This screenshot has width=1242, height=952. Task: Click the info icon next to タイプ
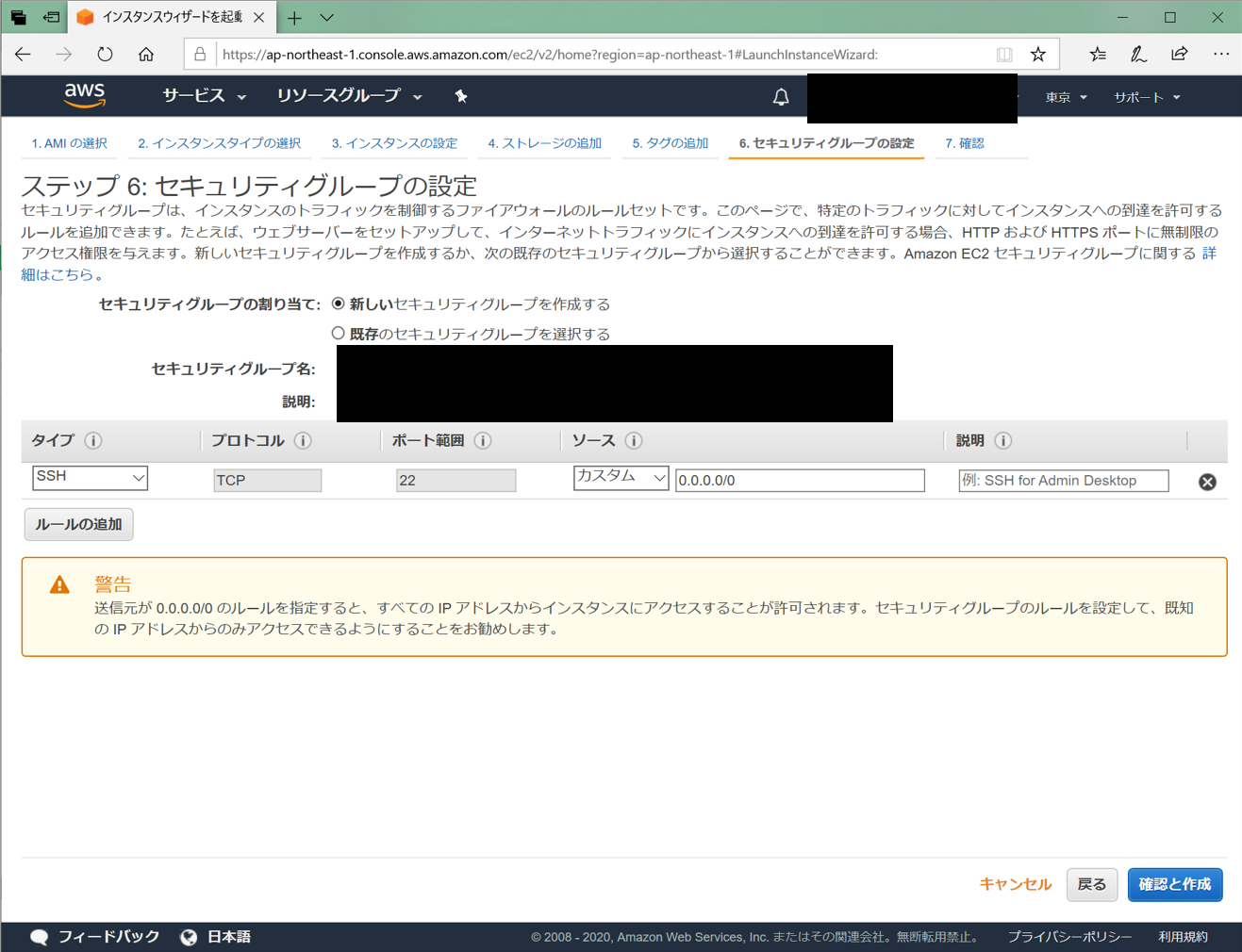click(x=93, y=440)
